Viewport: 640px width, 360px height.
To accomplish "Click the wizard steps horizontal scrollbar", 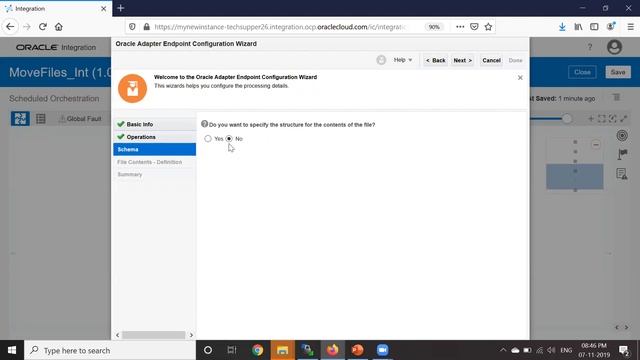I will (154, 335).
